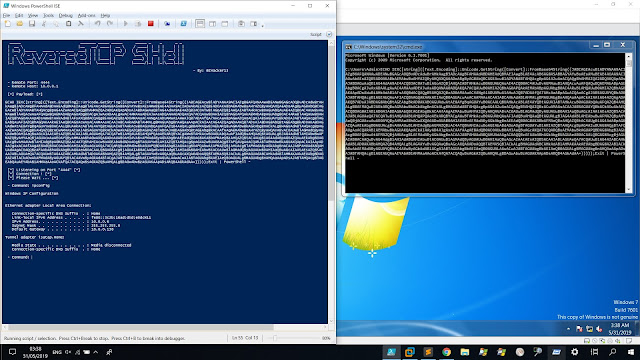Open the View menu in PowerShell ISE

(x=33, y=15)
